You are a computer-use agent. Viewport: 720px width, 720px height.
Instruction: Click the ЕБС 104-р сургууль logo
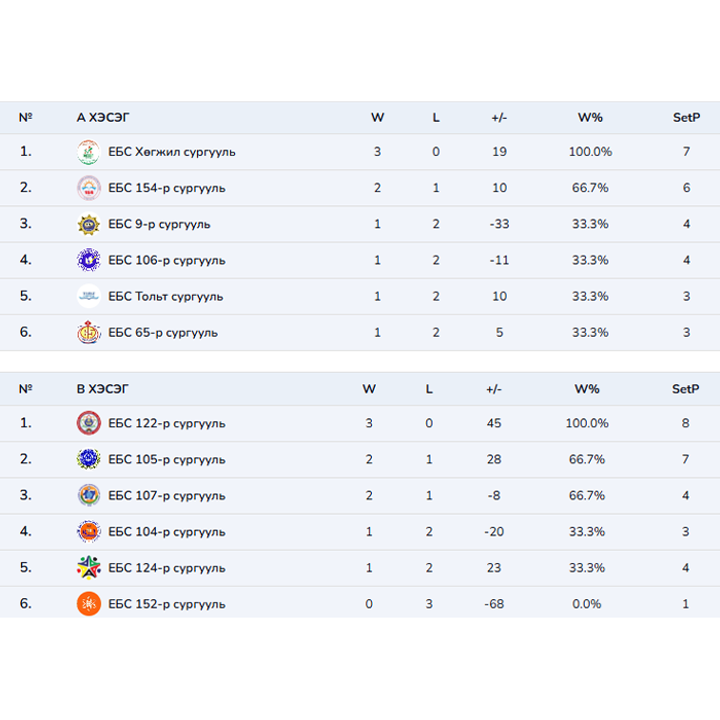89,531
